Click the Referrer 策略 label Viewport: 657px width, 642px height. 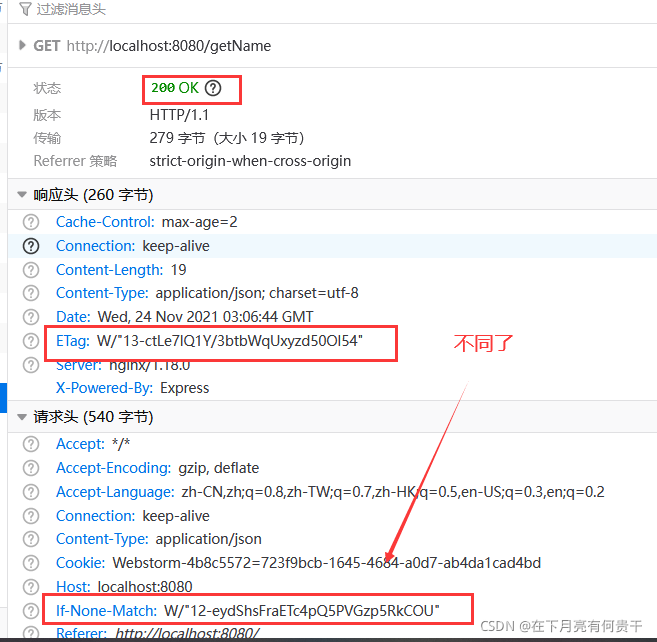(75, 161)
